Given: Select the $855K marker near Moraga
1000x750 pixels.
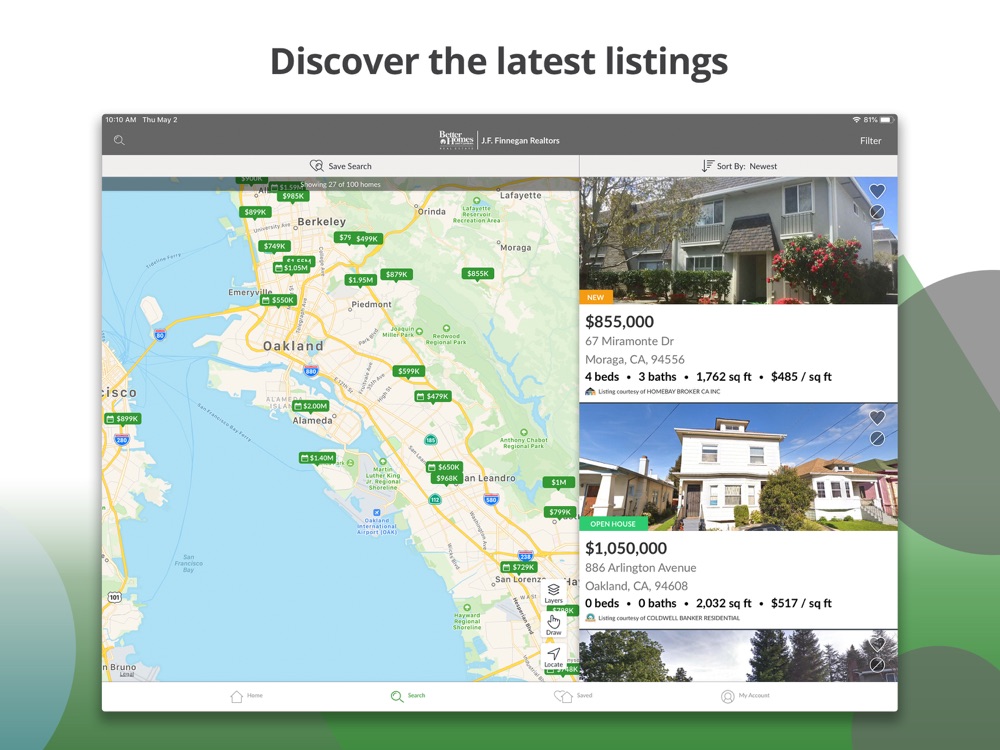Looking at the screenshot, I should tap(478, 274).
